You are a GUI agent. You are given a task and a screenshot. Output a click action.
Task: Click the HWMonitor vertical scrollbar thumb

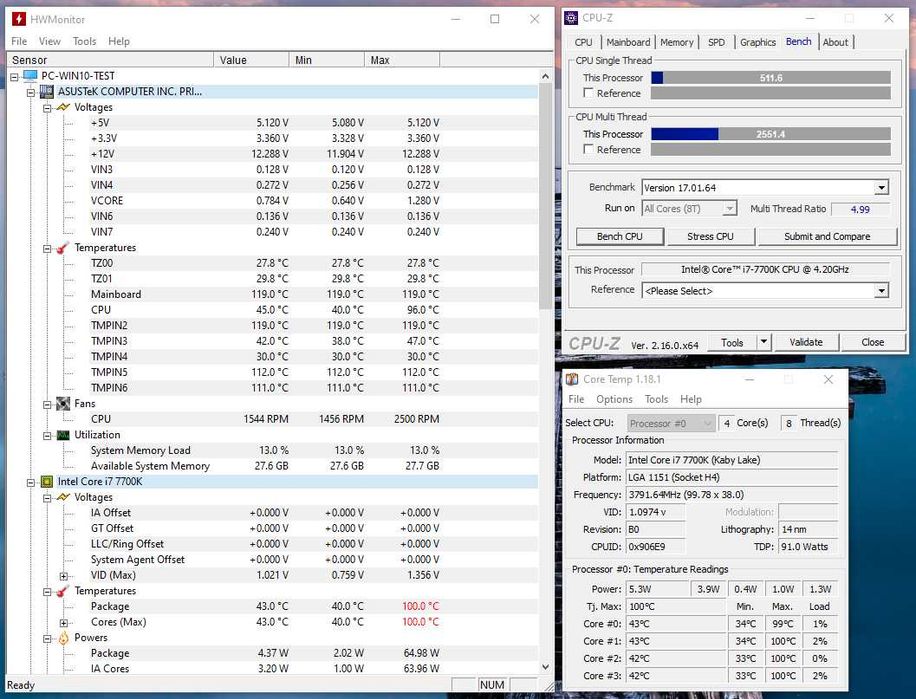pos(544,196)
